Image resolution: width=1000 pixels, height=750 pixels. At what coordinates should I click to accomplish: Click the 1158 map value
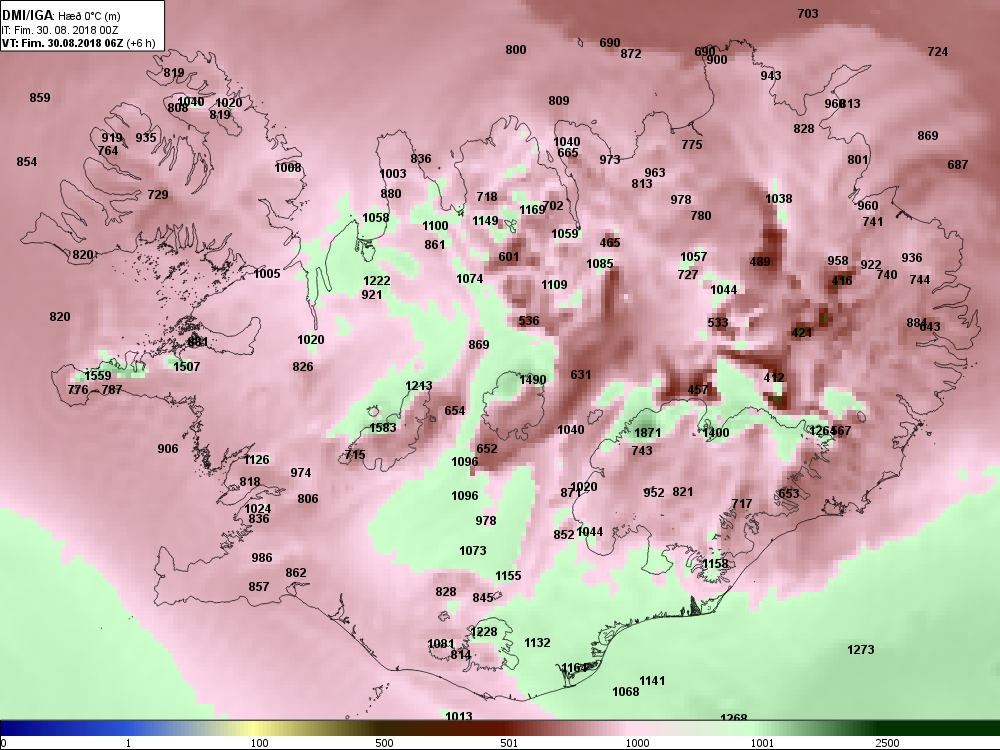716,564
